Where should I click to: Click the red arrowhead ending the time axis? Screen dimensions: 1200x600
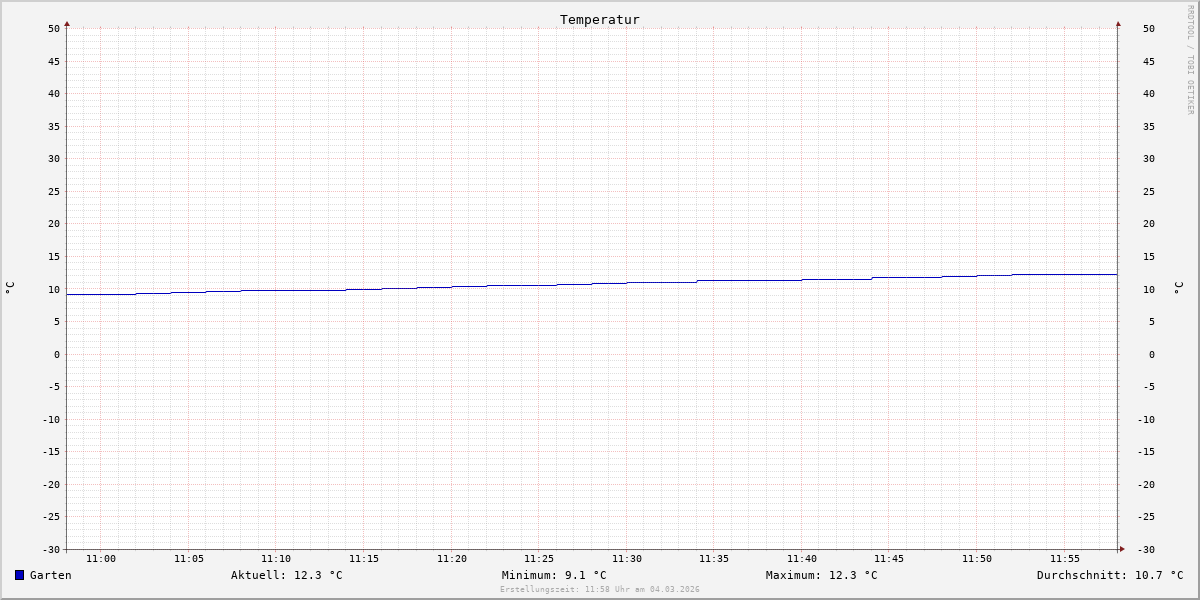coord(1122,549)
